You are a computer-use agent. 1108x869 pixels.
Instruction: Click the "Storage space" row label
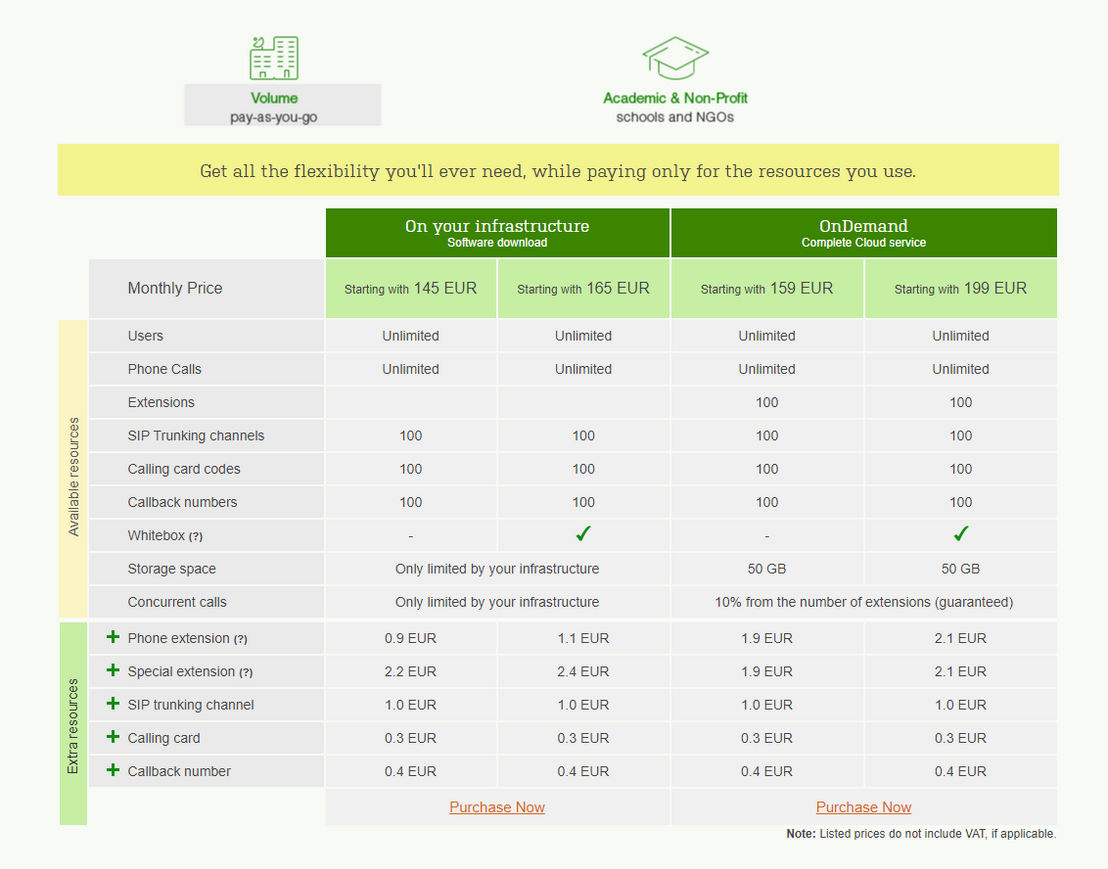(x=172, y=569)
